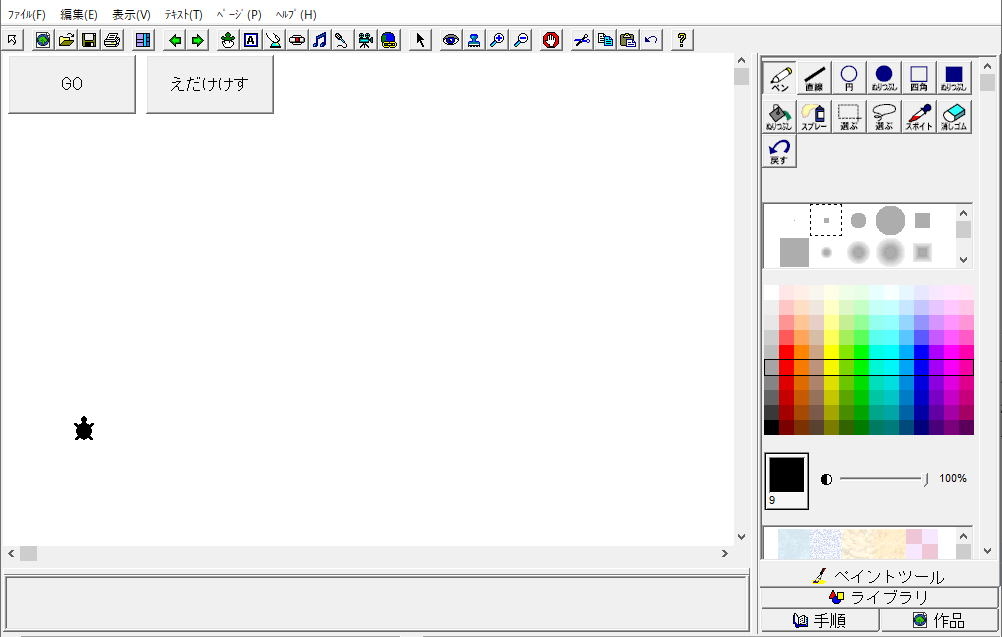Image resolution: width=1002 pixels, height=637 pixels.
Task: Pick the スポイト (eyedropper) tool
Action: click(919, 118)
